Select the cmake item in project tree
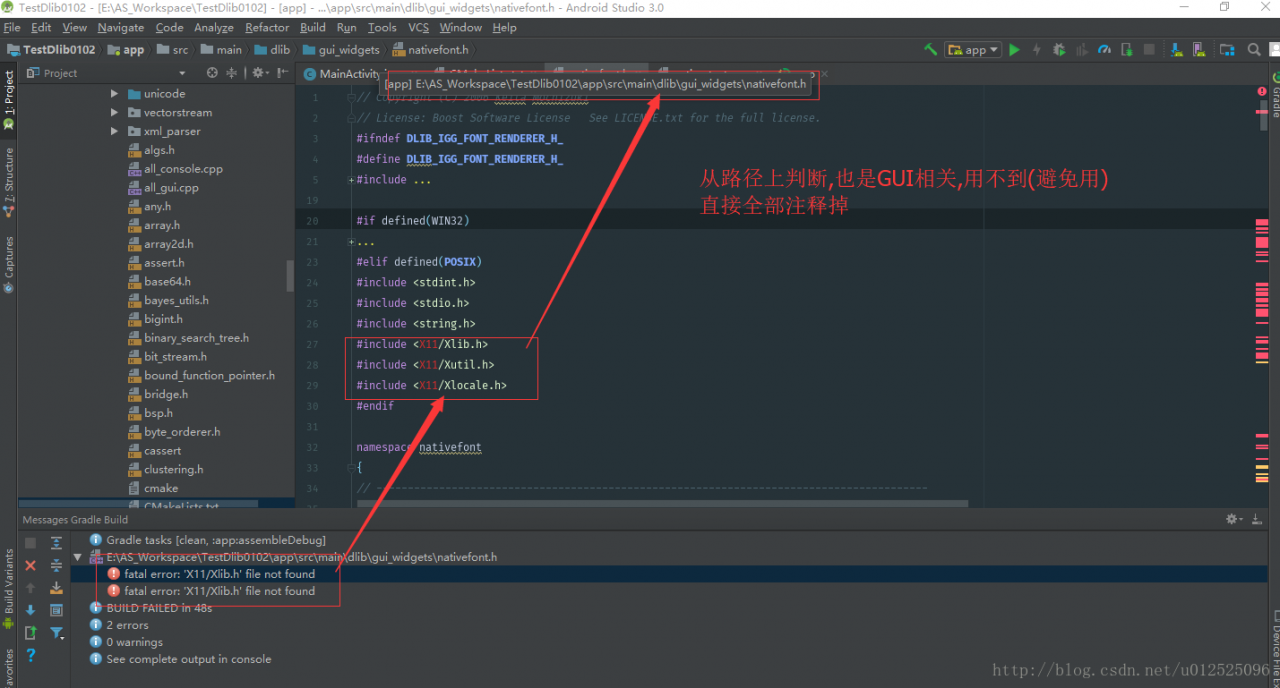 (x=153, y=488)
